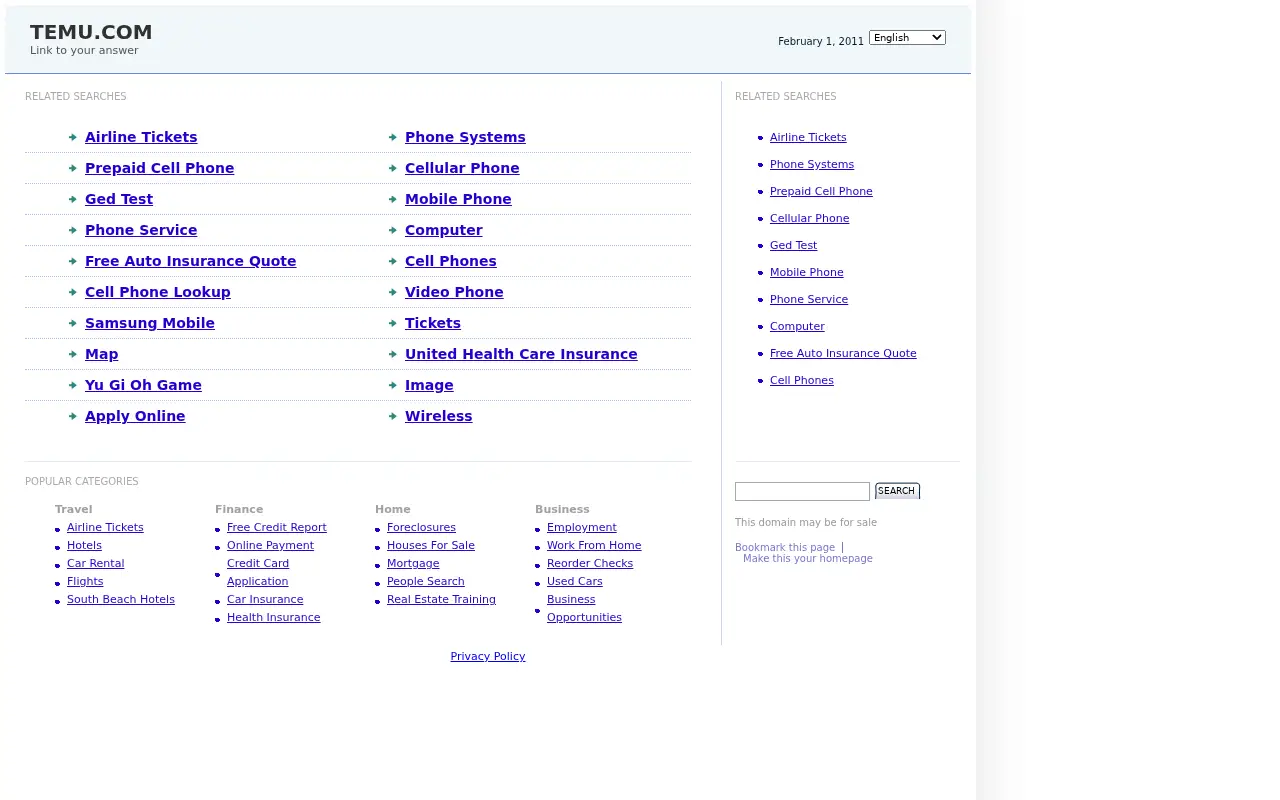Open the Cell Phone Lookup link
The height and width of the screenshot is (800, 1280).
click(158, 292)
